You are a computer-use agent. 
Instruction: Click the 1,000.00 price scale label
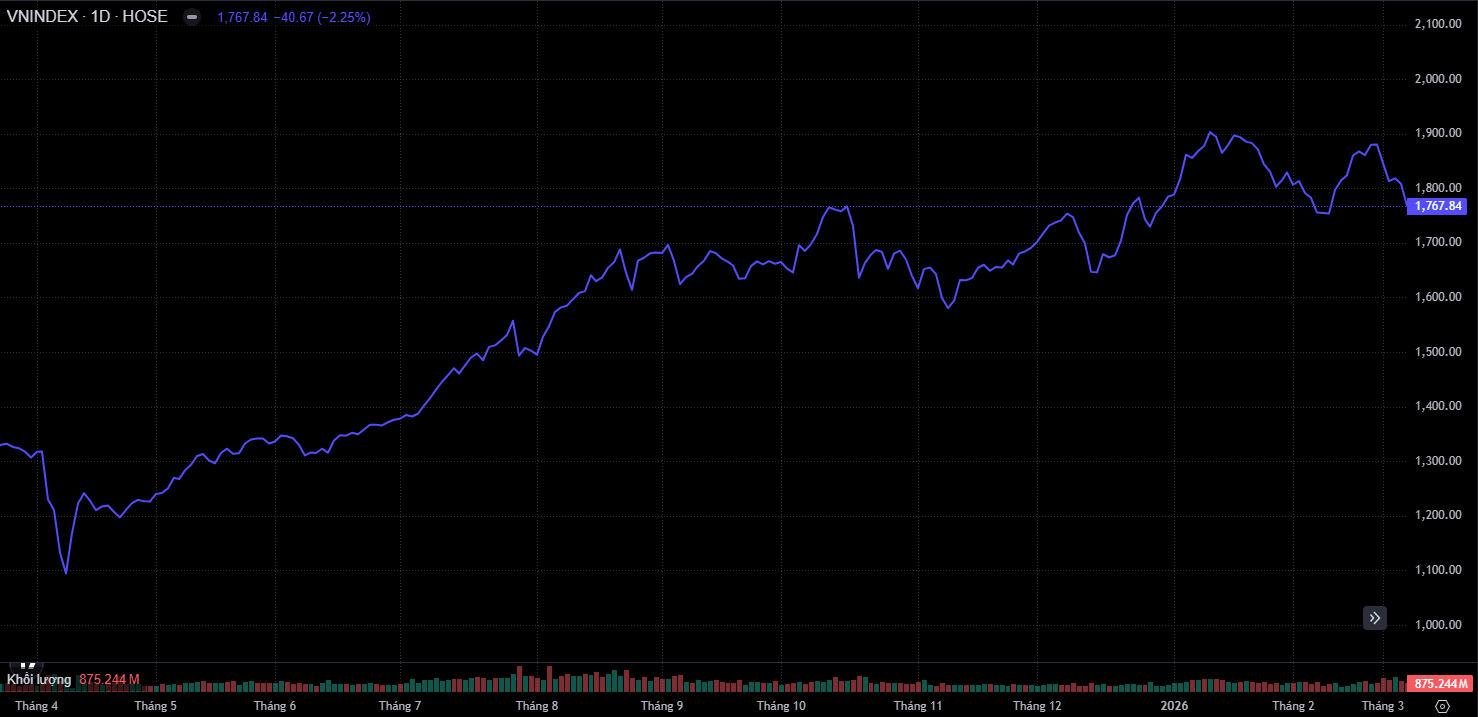pos(1439,625)
